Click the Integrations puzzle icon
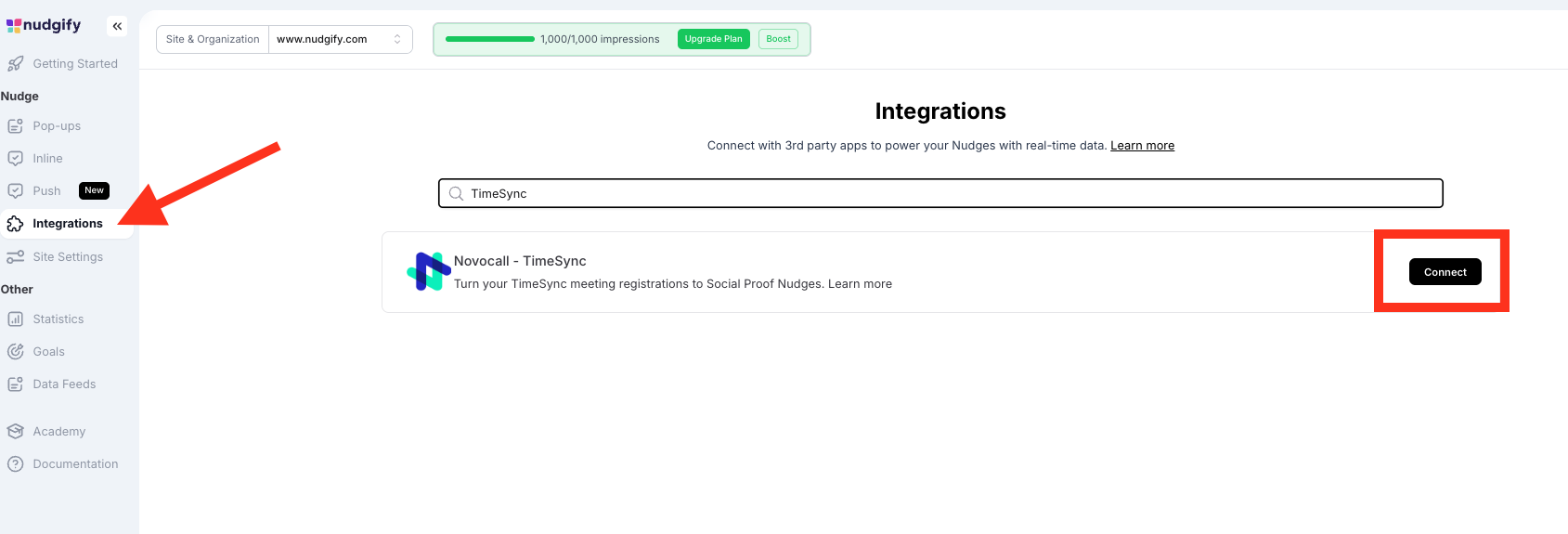 (15, 224)
